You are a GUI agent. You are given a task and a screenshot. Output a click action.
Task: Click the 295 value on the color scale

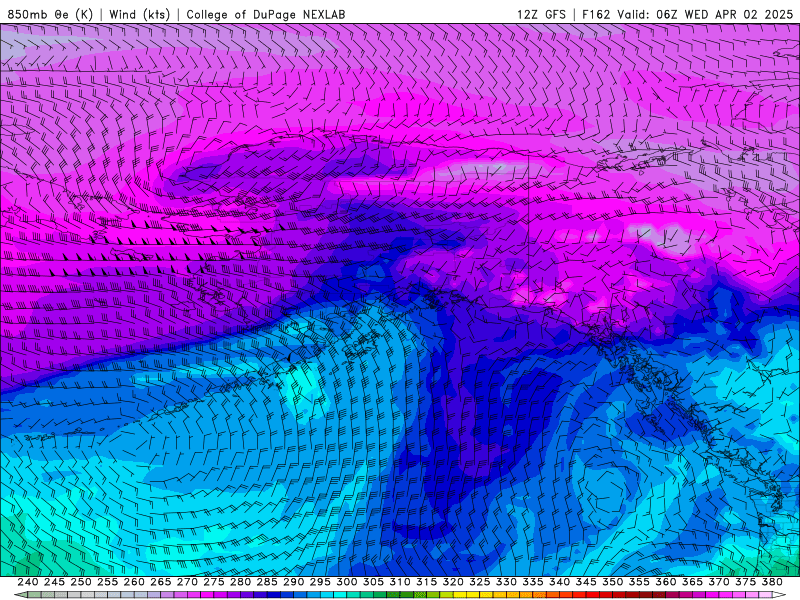coord(320,582)
